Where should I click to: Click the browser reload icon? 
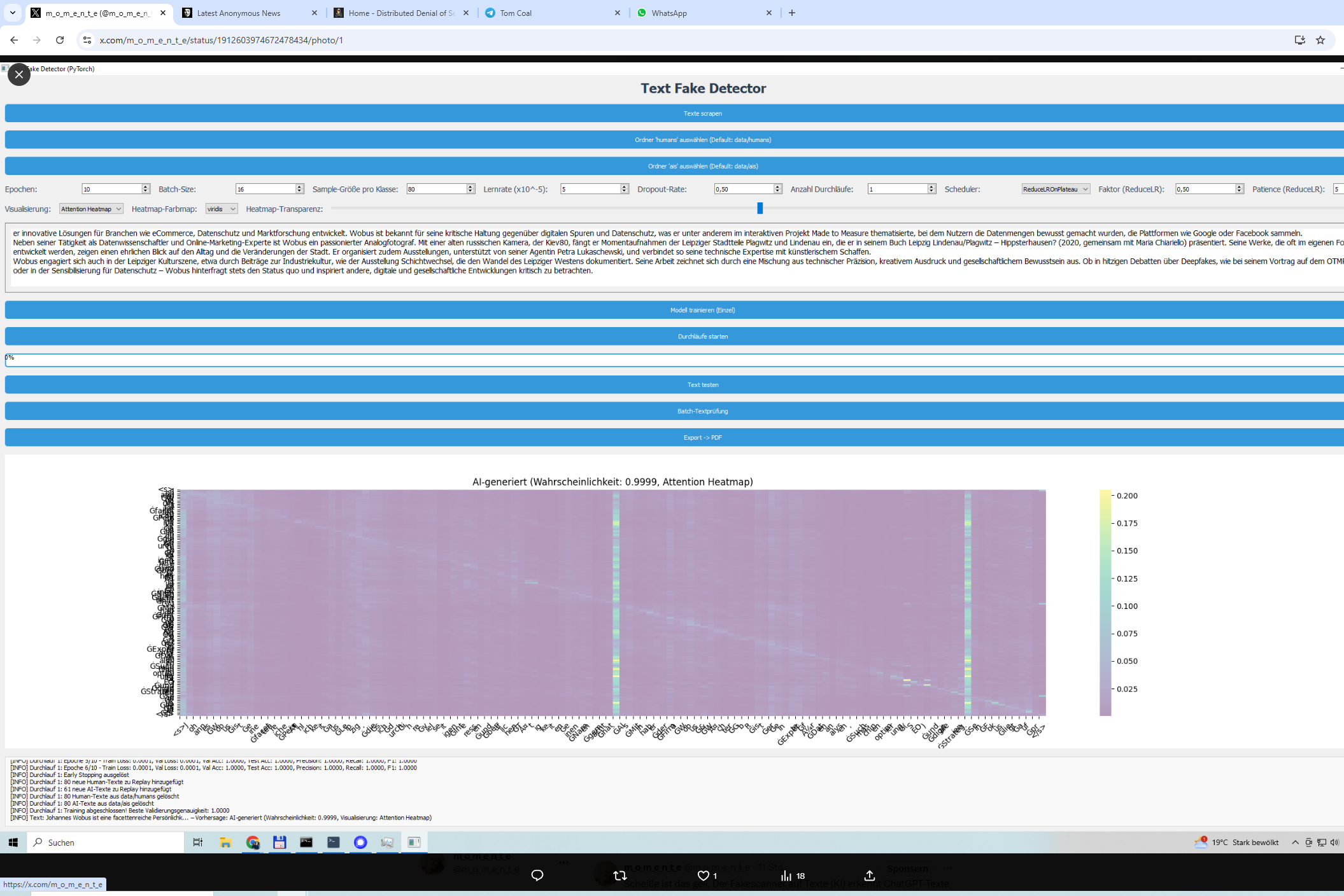60,40
